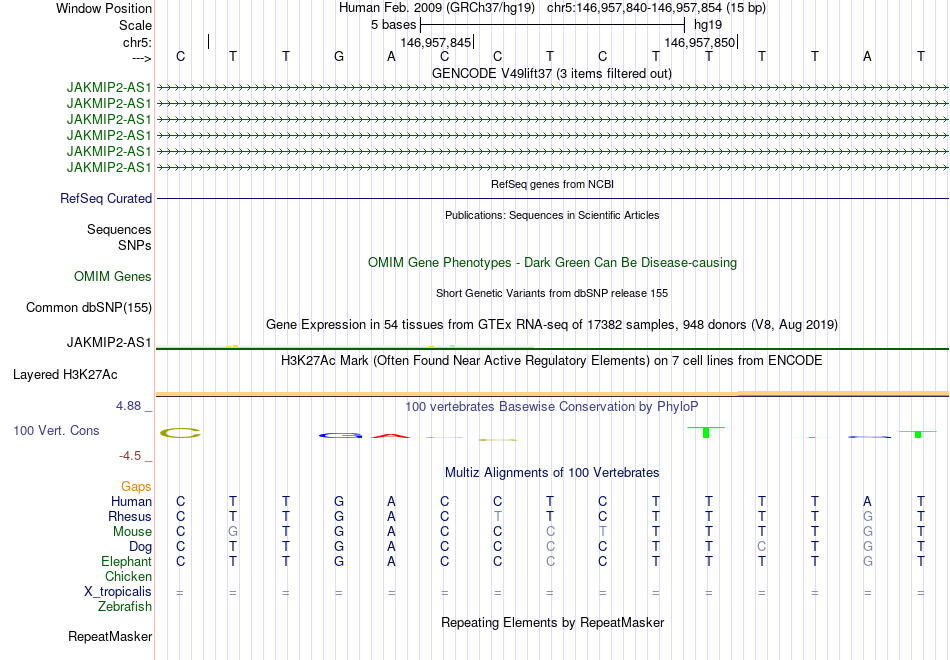Click the Mouse species label

tap(132, 532)
